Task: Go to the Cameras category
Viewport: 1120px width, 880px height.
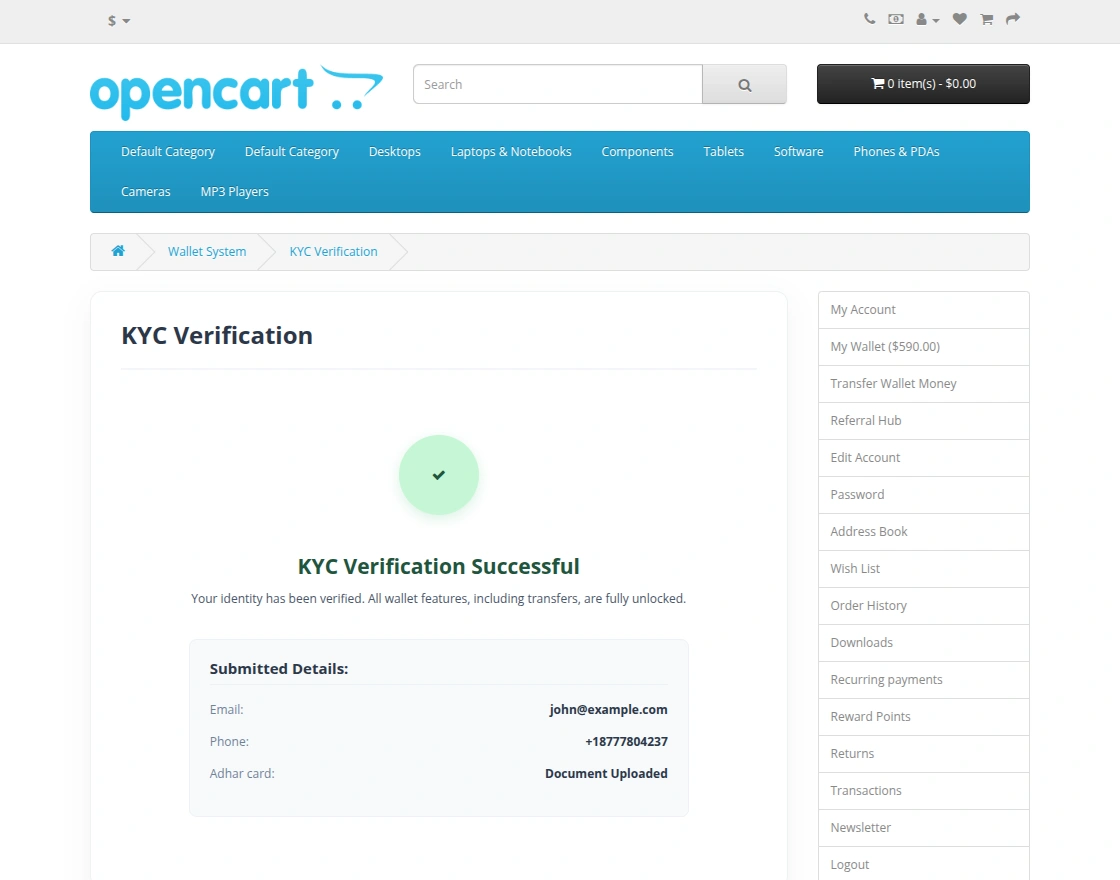Action: [x=146, y=191]
